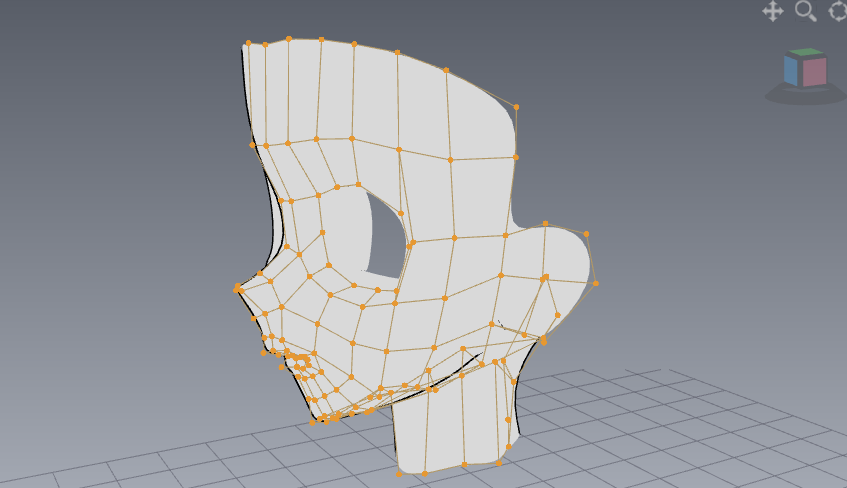Activate the Pan view tool icon
Screen dimensions: 847x488
pos(772,11)
